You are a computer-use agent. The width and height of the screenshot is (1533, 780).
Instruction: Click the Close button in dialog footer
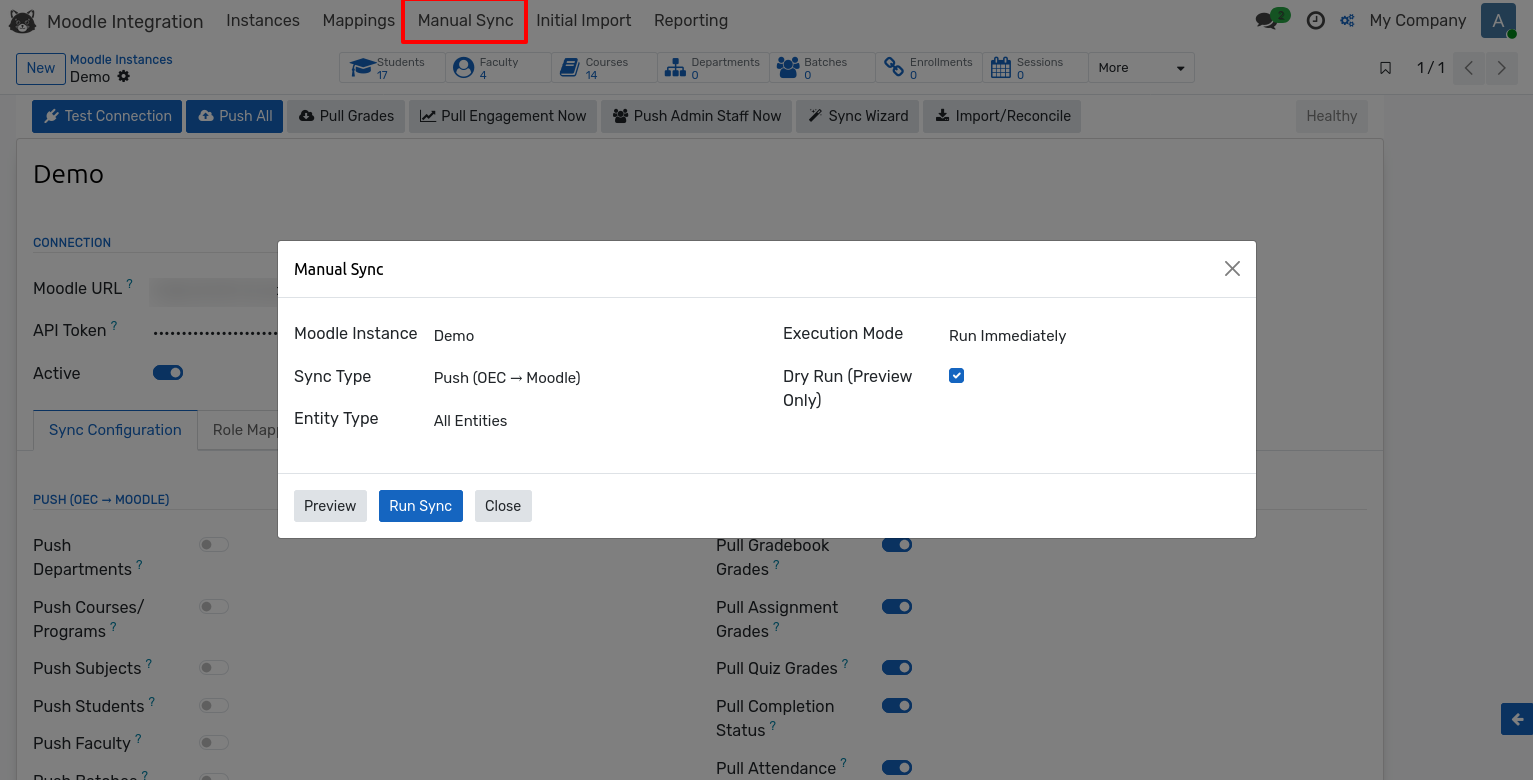click(503, 506)
